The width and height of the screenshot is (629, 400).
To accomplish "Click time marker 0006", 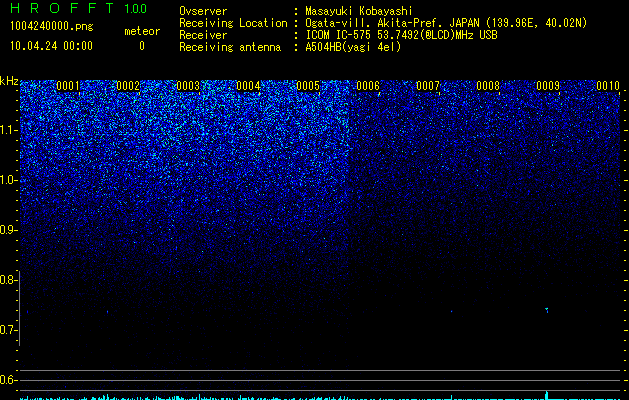I will [368, 86].
